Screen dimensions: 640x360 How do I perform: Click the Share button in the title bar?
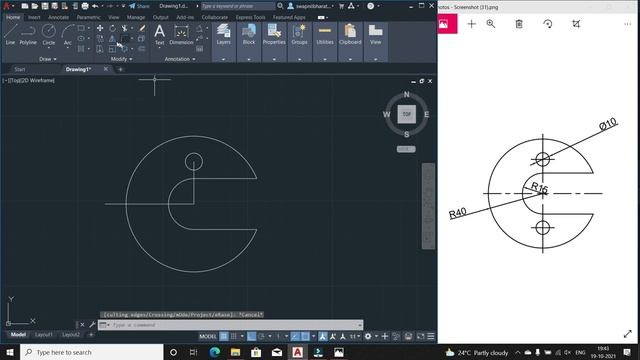(139, 6)
